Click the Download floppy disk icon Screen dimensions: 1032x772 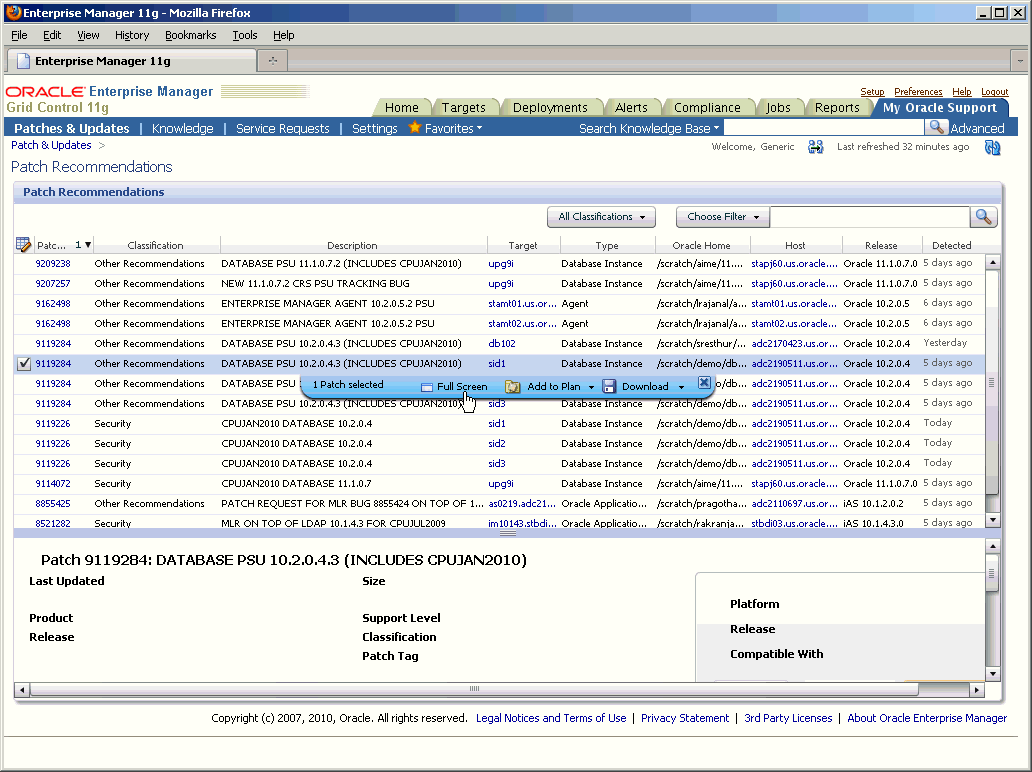[x=609, y=386]
